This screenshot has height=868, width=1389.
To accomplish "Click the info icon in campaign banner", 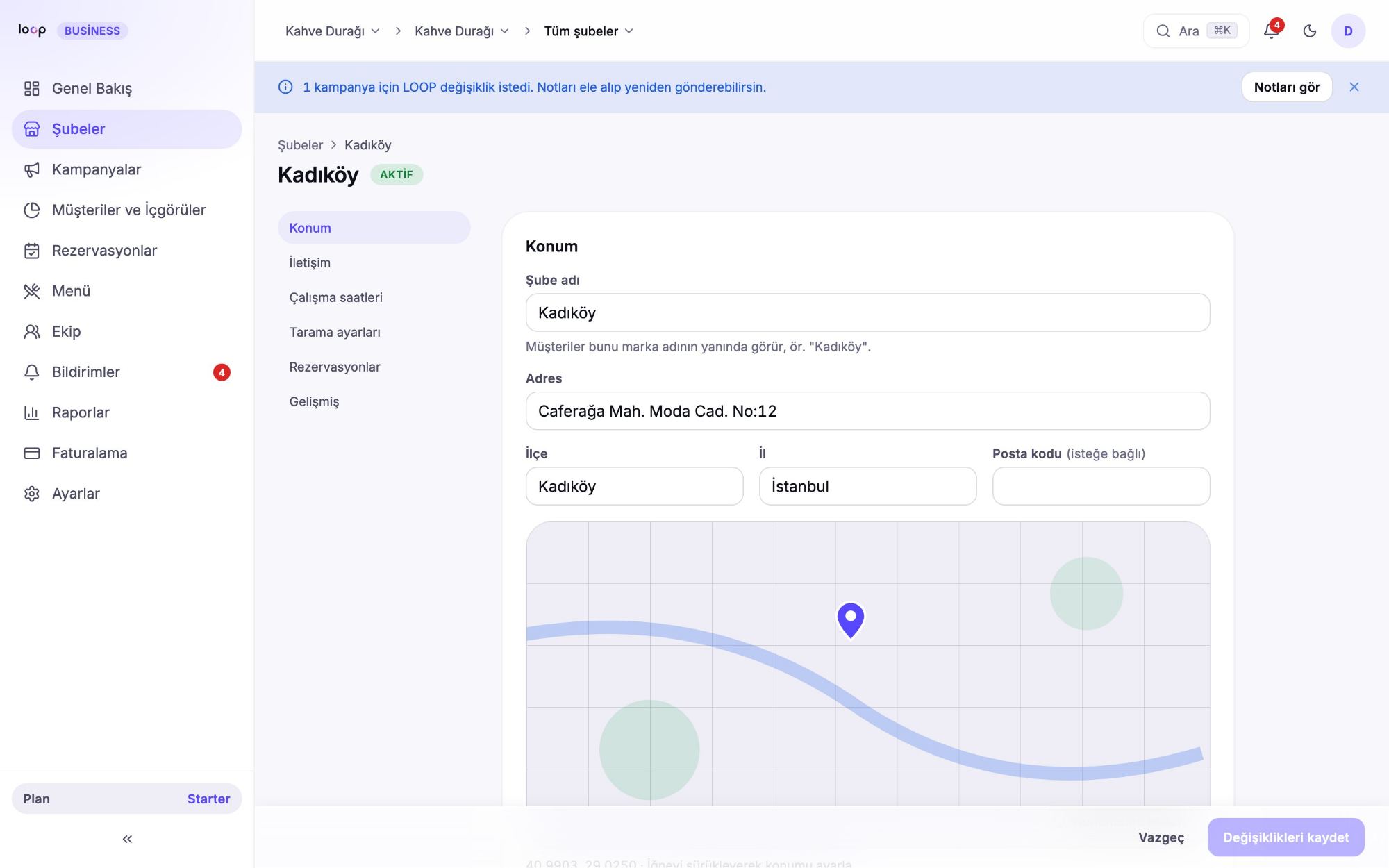I will pos(285,87).
